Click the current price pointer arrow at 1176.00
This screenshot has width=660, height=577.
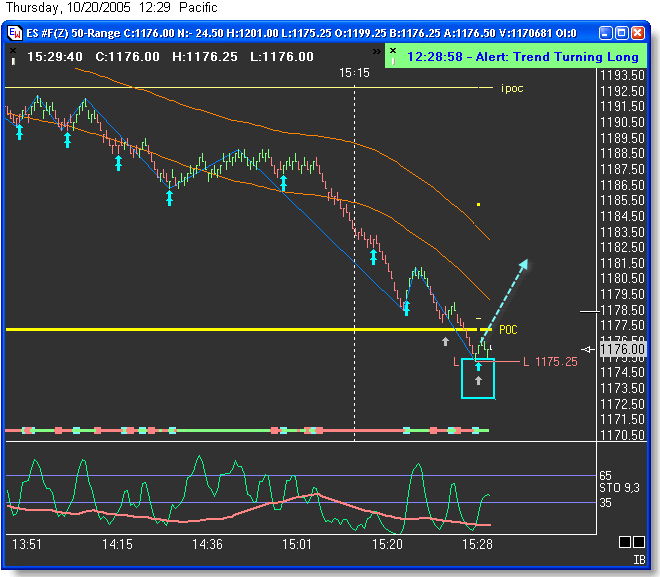[588, 349]
